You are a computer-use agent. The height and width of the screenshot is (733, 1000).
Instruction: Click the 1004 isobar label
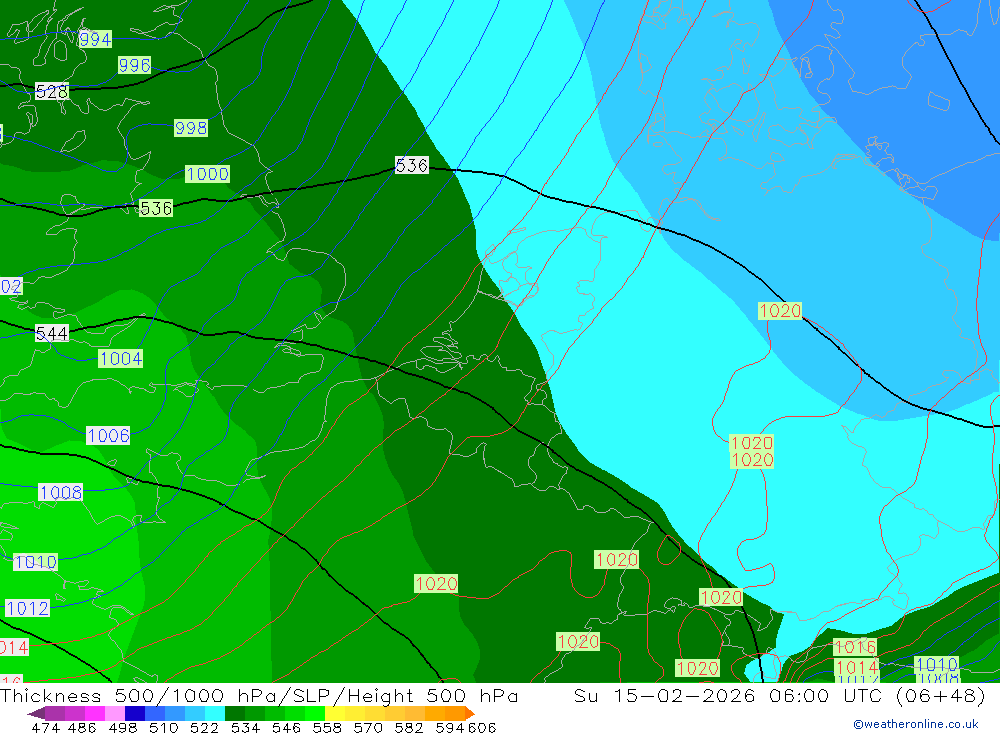pos(120,359)
